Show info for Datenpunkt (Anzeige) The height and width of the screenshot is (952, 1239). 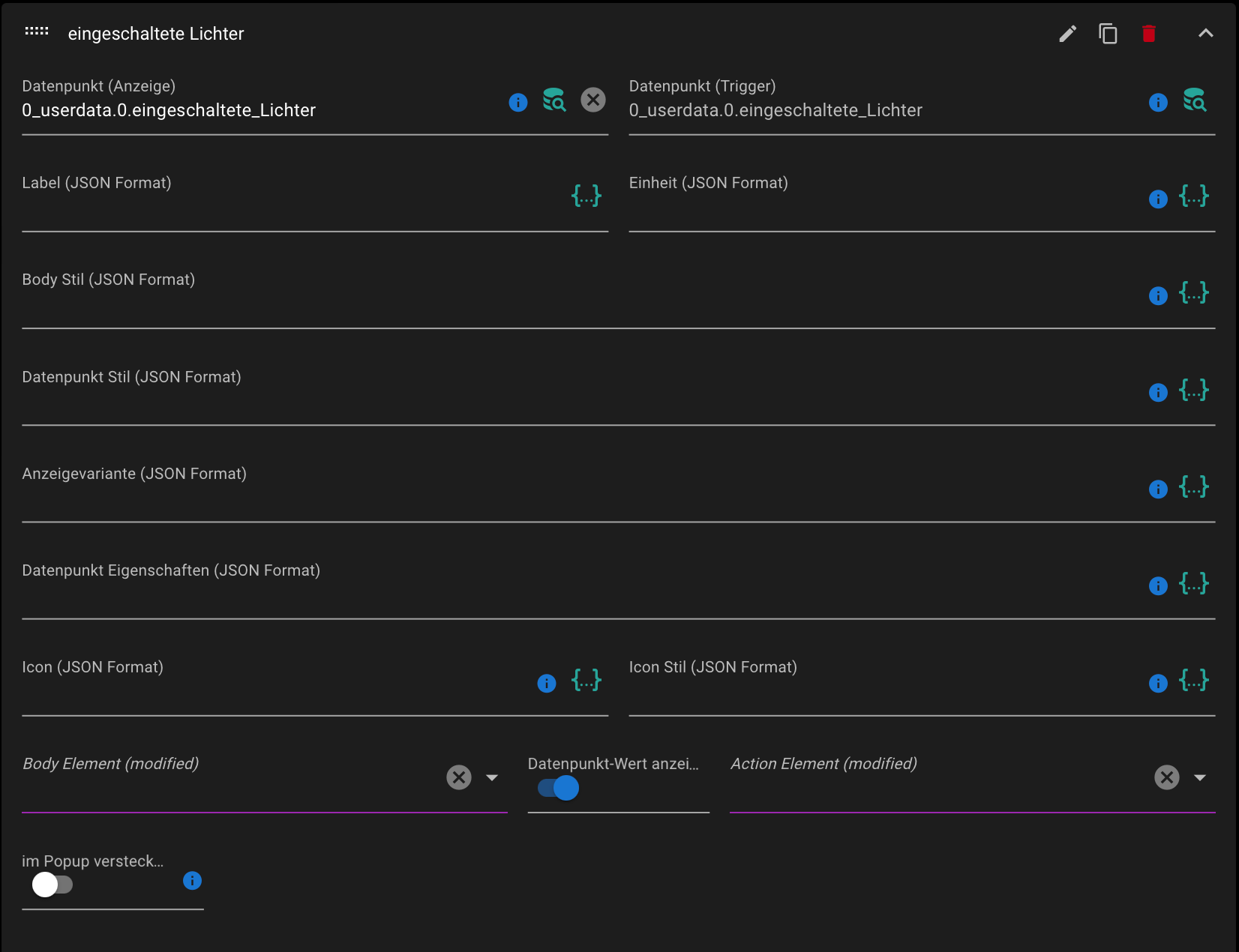tap(518, 103)
